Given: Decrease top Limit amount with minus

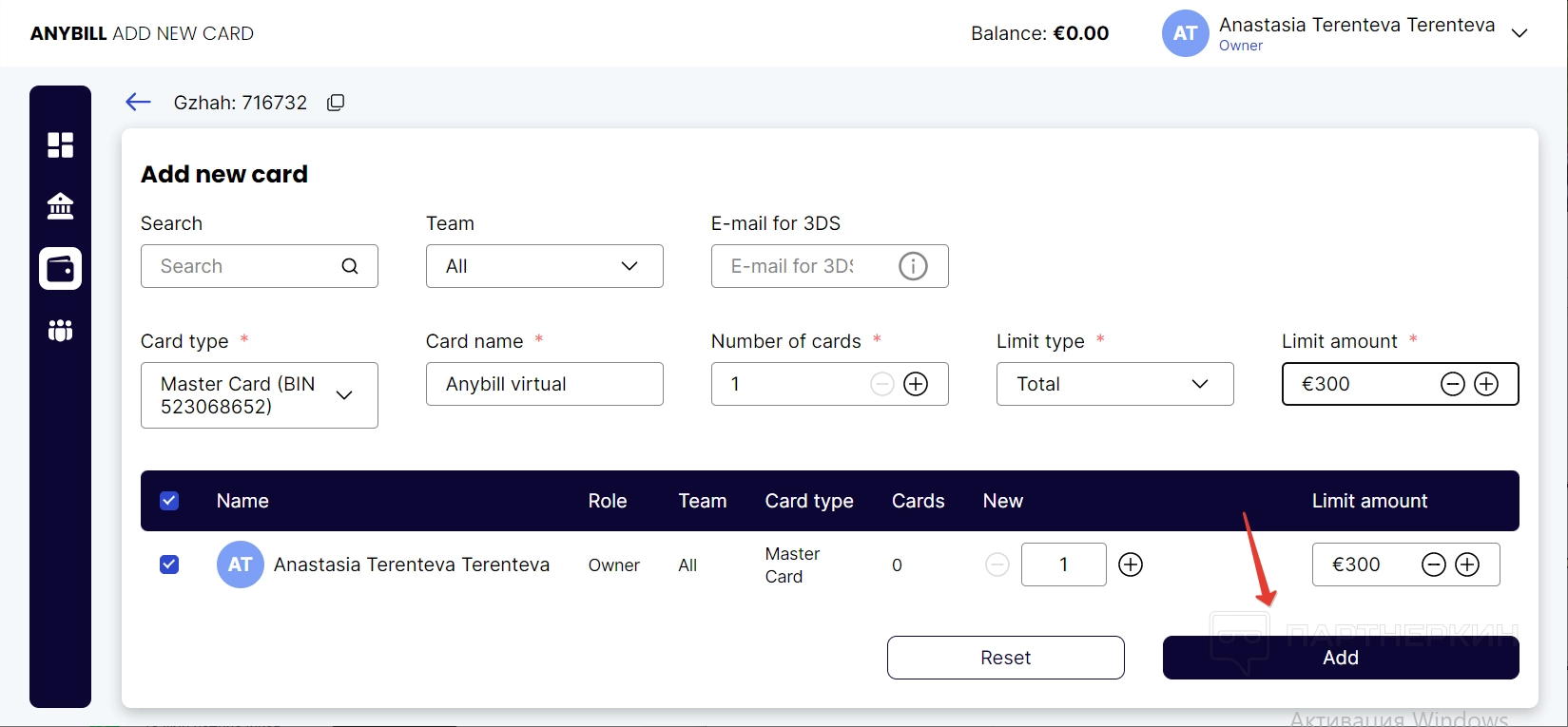Looking at the screenshot, I should 1452,384.
